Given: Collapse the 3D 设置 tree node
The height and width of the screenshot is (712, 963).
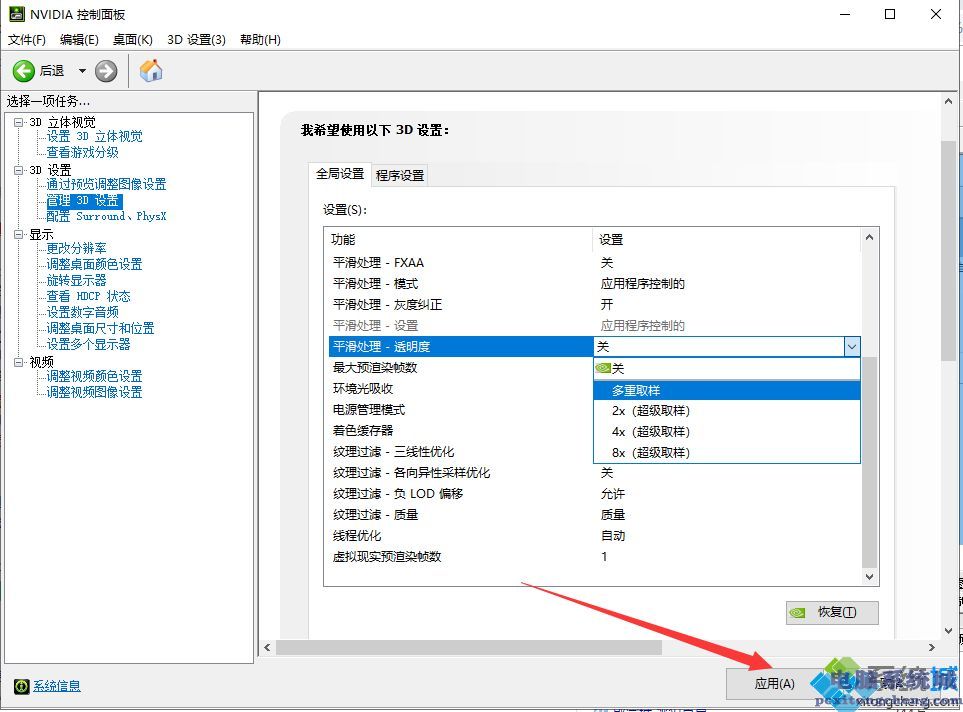Looking at the screenshot, I should pos(19,170).
